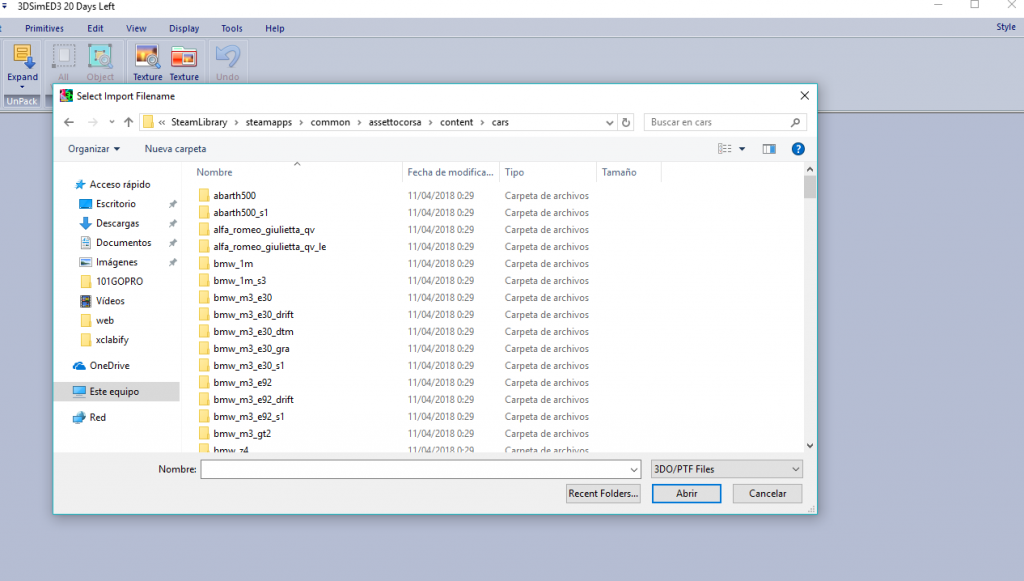This screenshot has height=581, width=1024.
Task: Click the Texture browse icon with magnifier
Action: [x=148, y=57]
